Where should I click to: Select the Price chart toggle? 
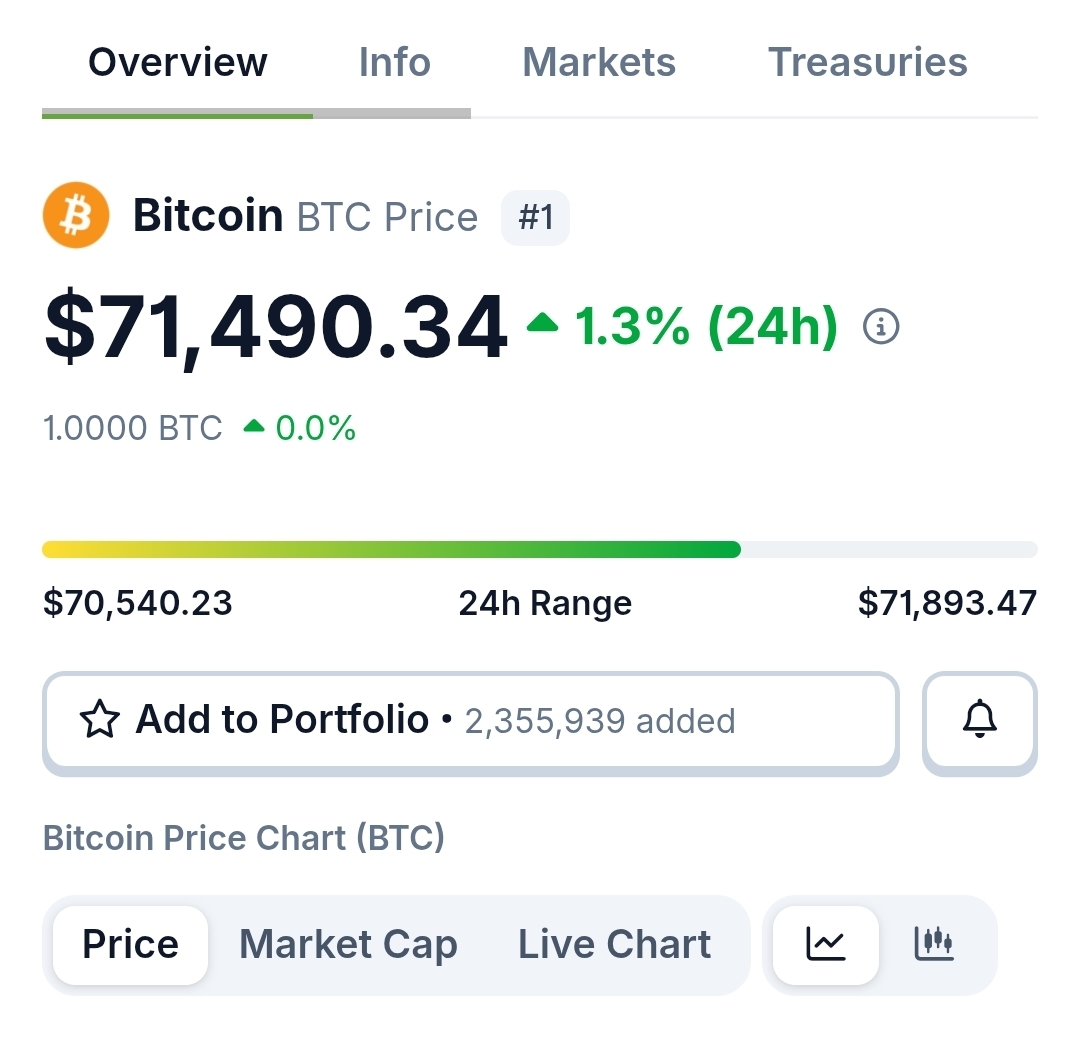pyautogui.click(x=130, y=944)
